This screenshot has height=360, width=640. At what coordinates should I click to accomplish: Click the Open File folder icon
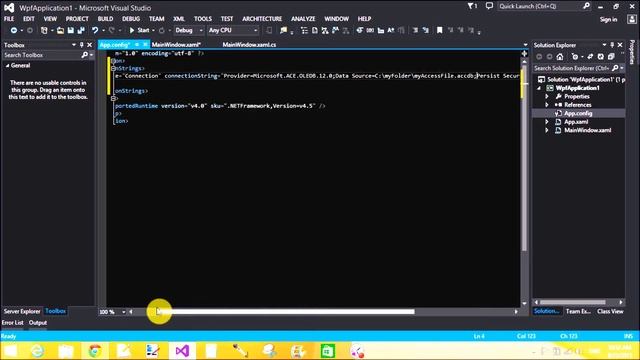60,30
